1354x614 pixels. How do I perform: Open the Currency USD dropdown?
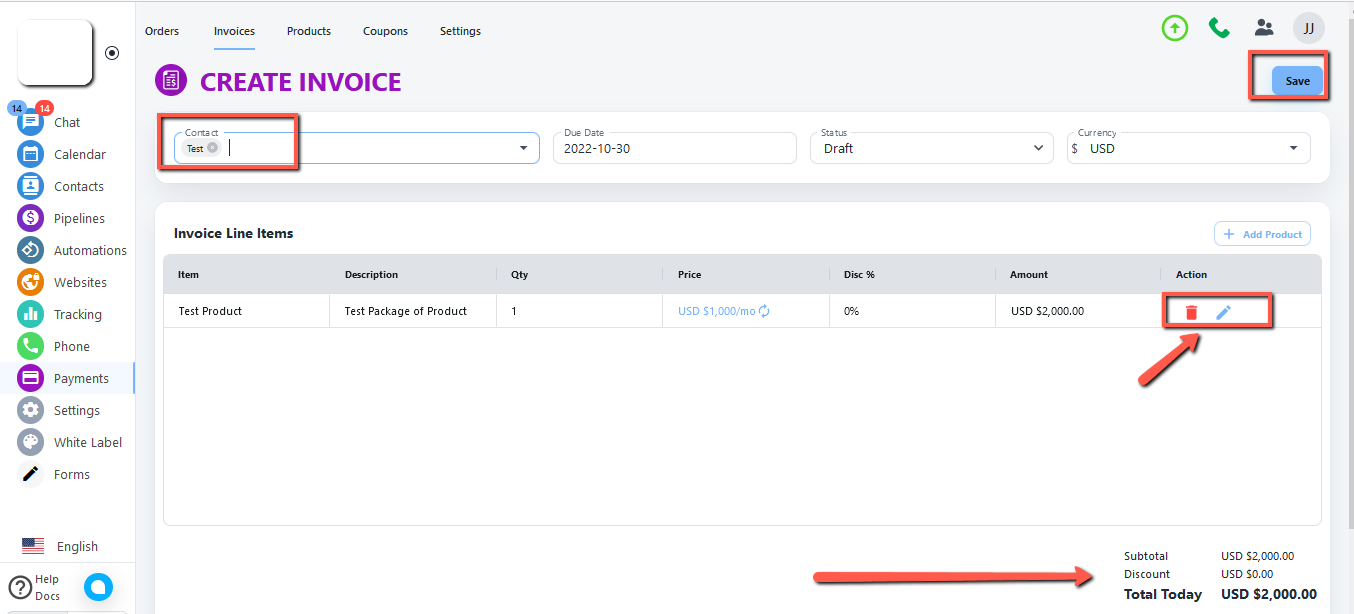pos(1293,148)
